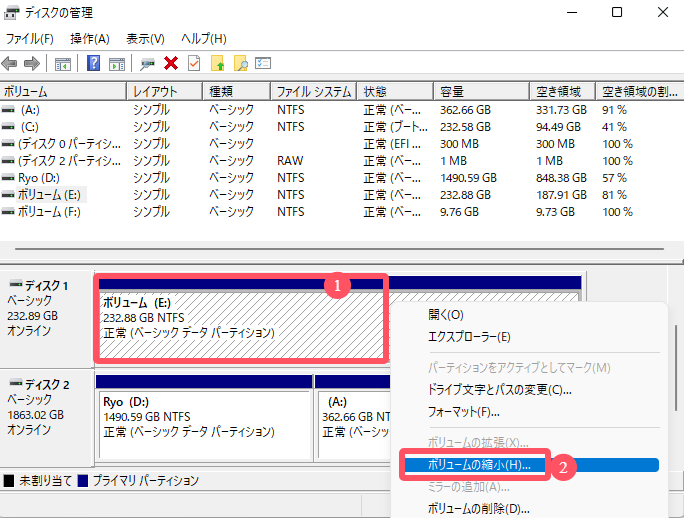Open Help with the blue question icon
Screen dimensions: 684x518
pyautogui.click(x=93, y=63)
